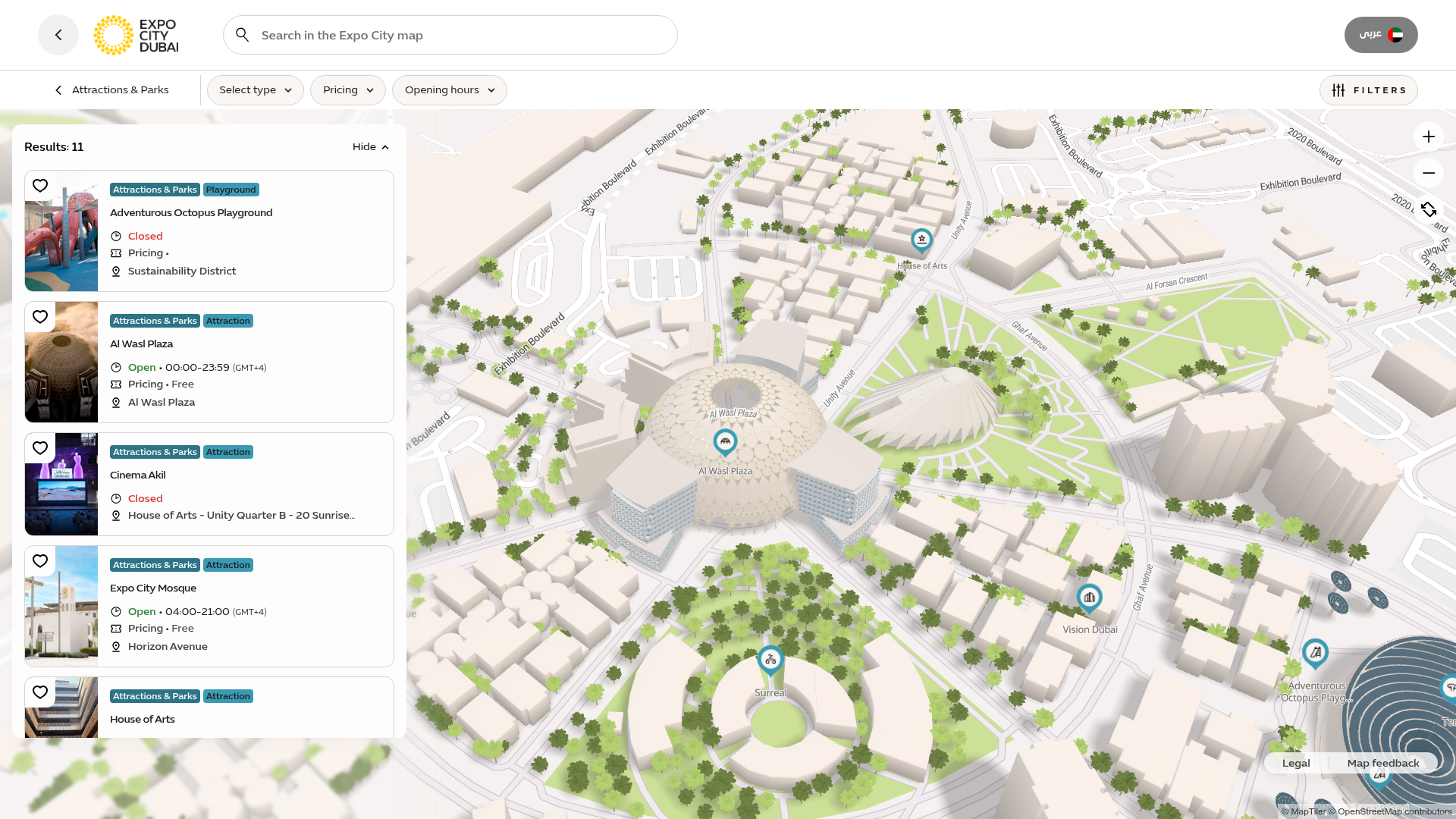Open the FILTERS panel
Image resolution: width=1456 pixels, height=819 pixels.
(1369, 90)
